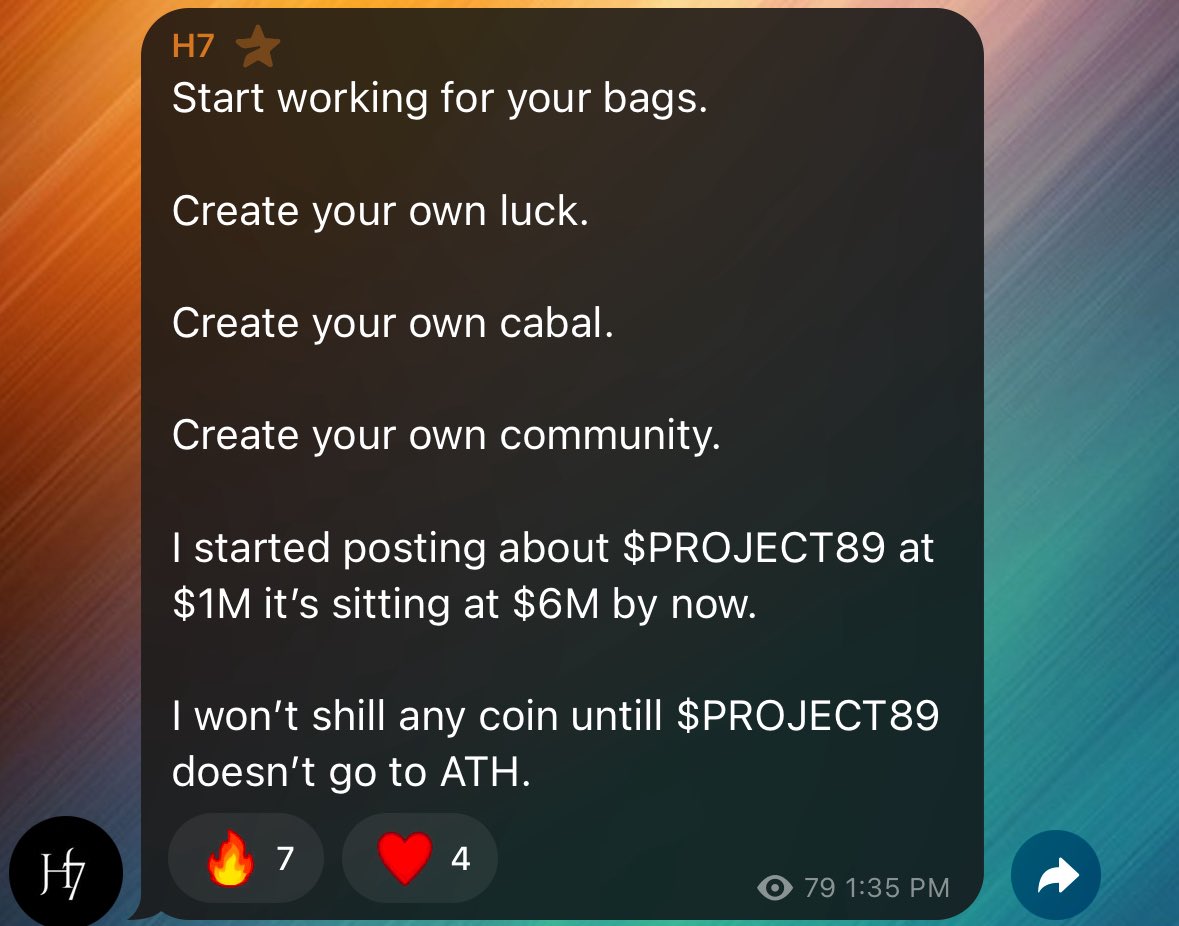Add a fire reaction to the message
1179x926 pixels.
(x=246, y=858)
